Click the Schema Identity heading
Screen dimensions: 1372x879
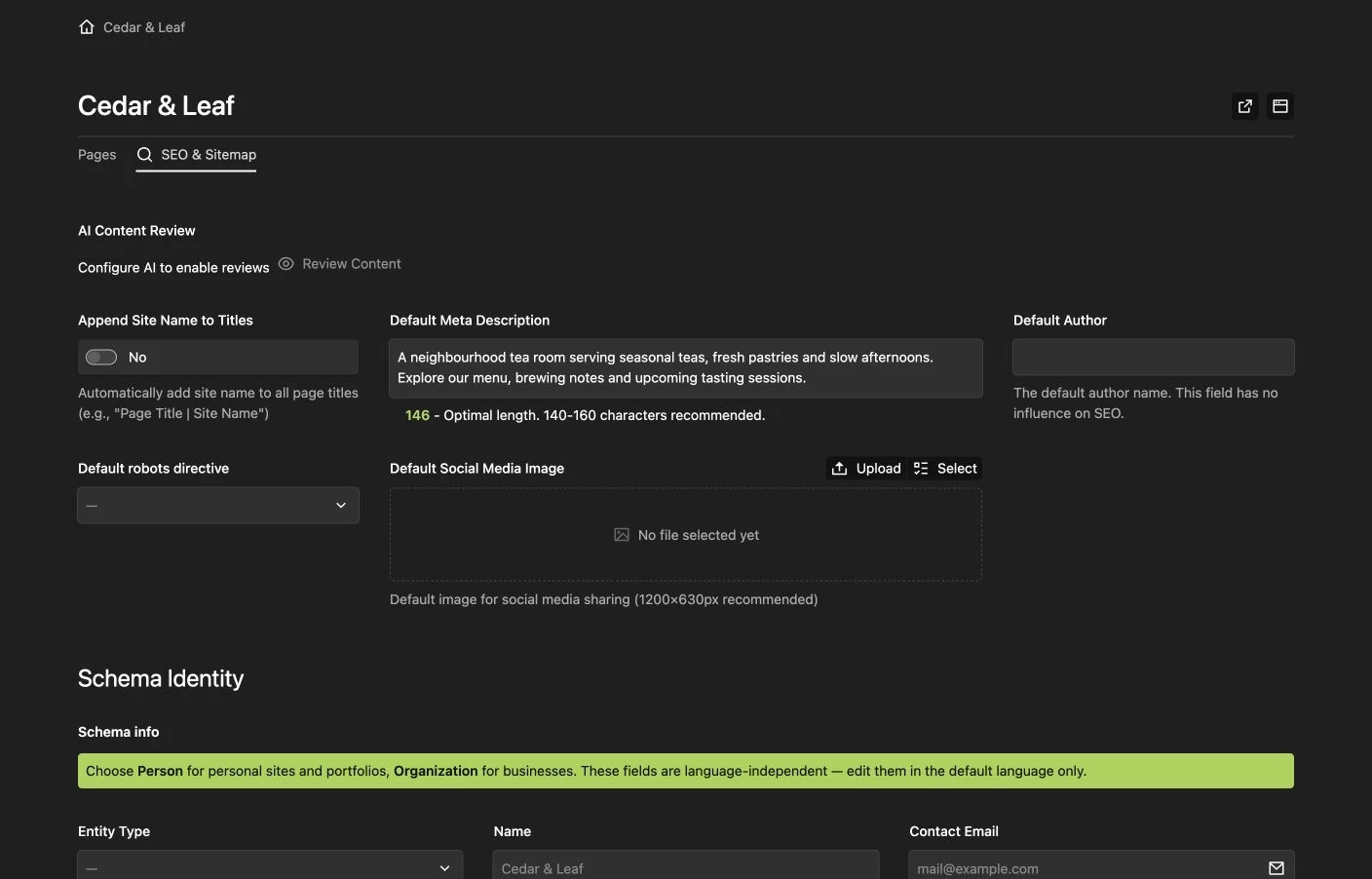(161, 678)
